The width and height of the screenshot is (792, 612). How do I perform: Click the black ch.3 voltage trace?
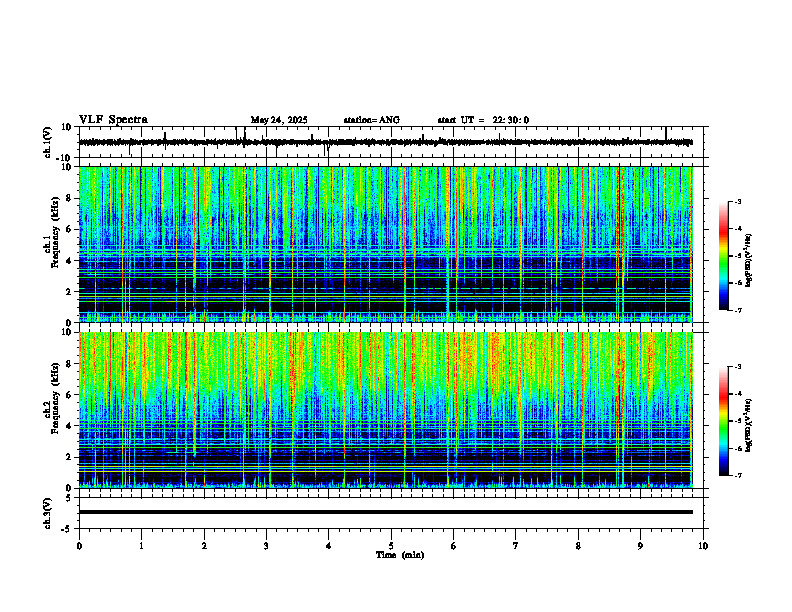point(386,512)
